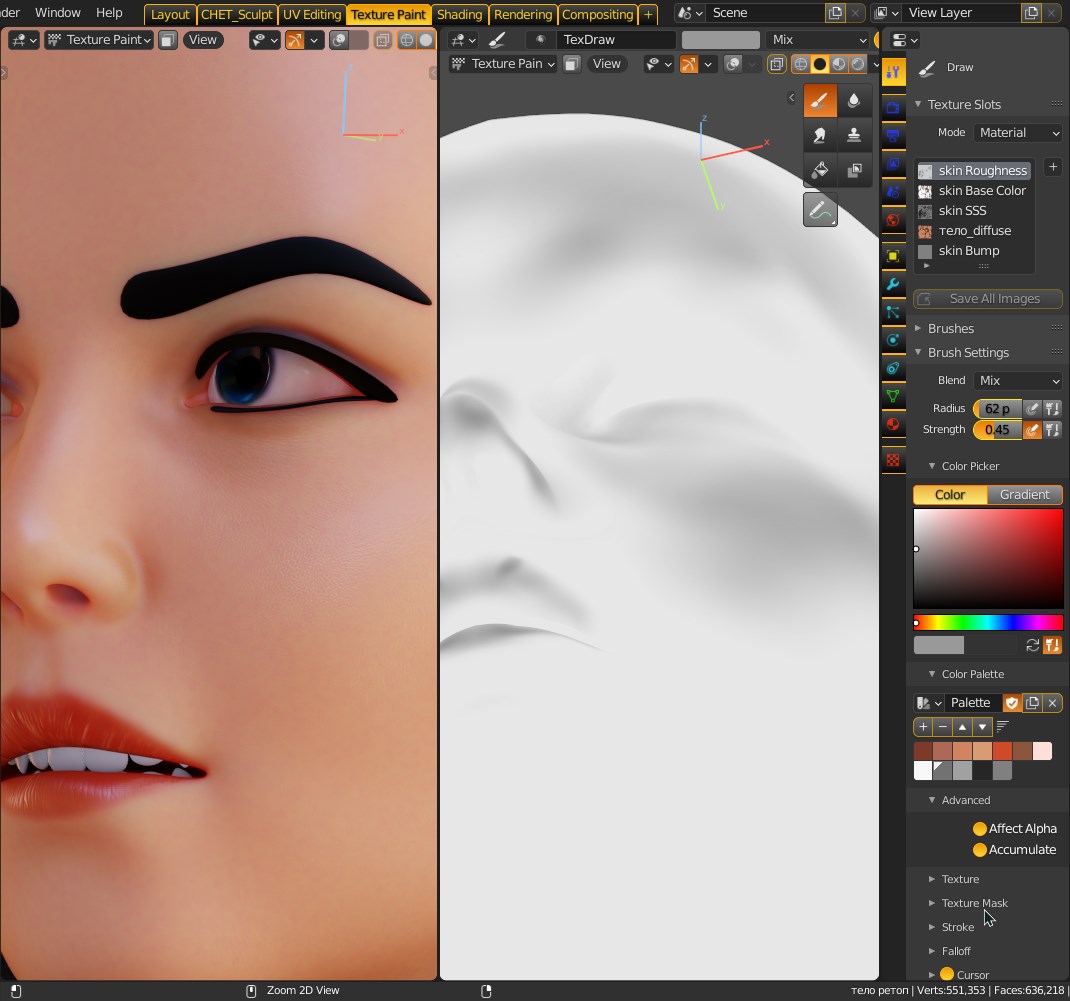The image size is (1070, 1001).
Task: Switch to the Layout workspace tab
Action: click(x=170, y=14)
